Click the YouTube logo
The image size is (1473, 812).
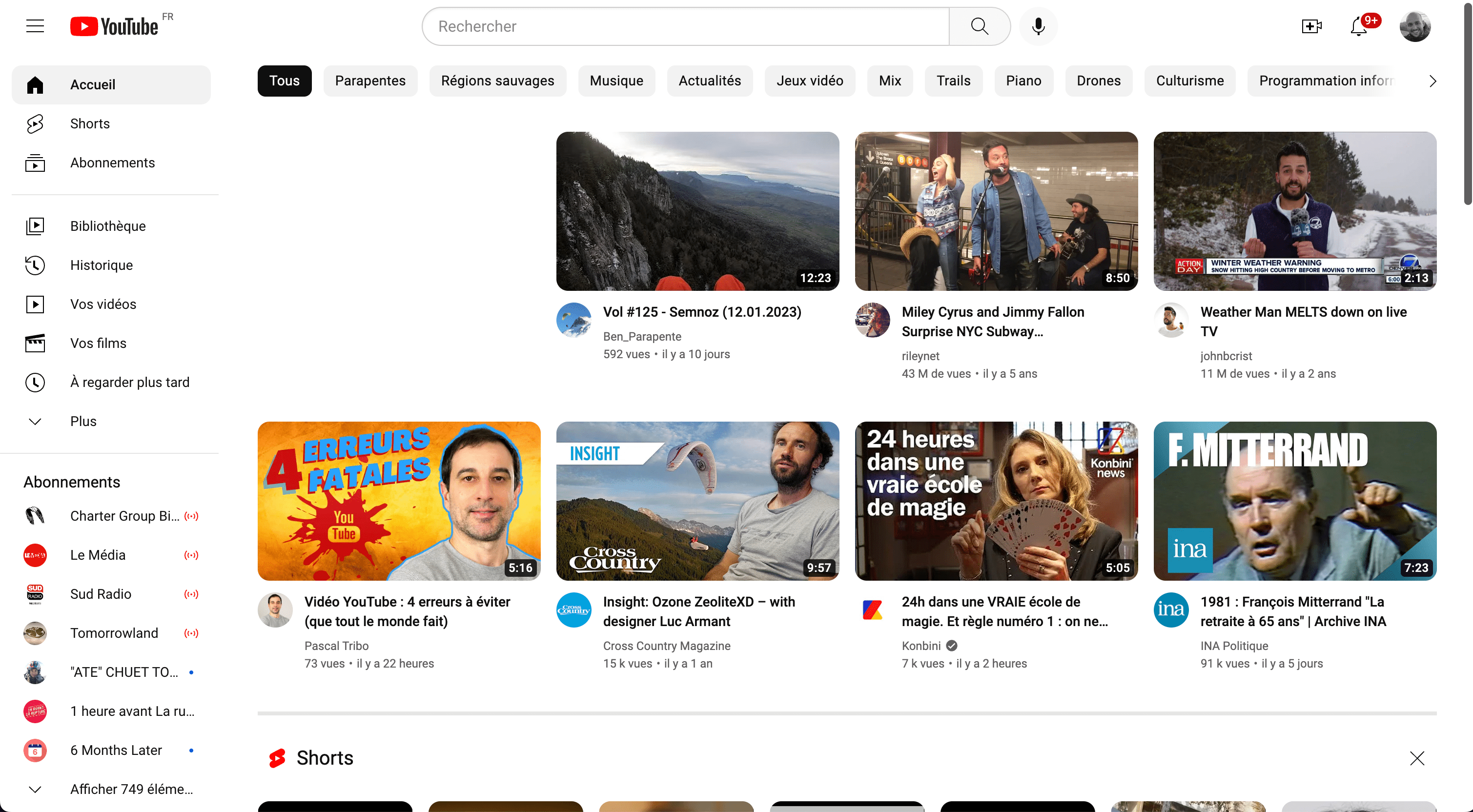114,26
